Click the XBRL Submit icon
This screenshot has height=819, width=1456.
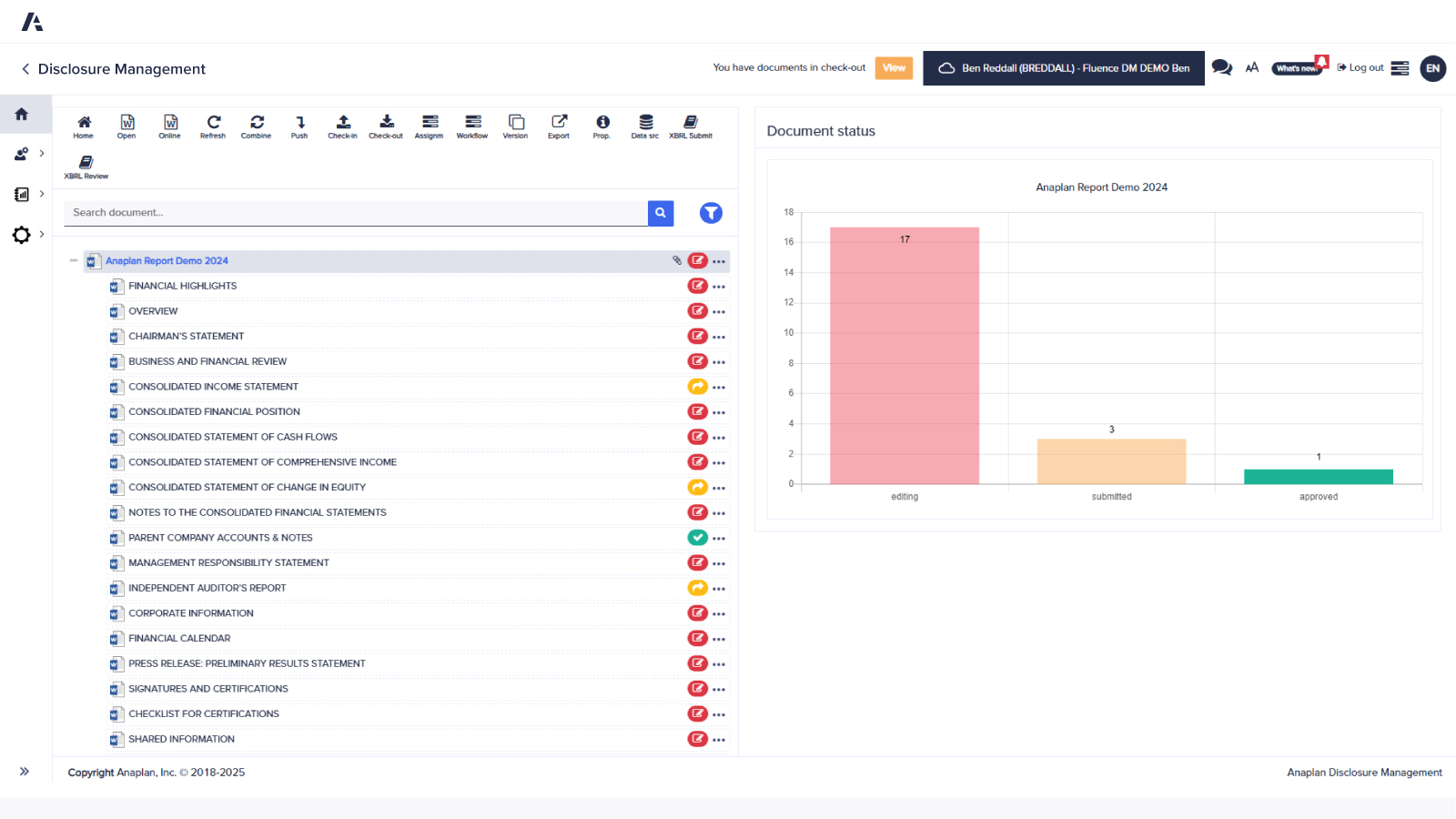point(691,126)
